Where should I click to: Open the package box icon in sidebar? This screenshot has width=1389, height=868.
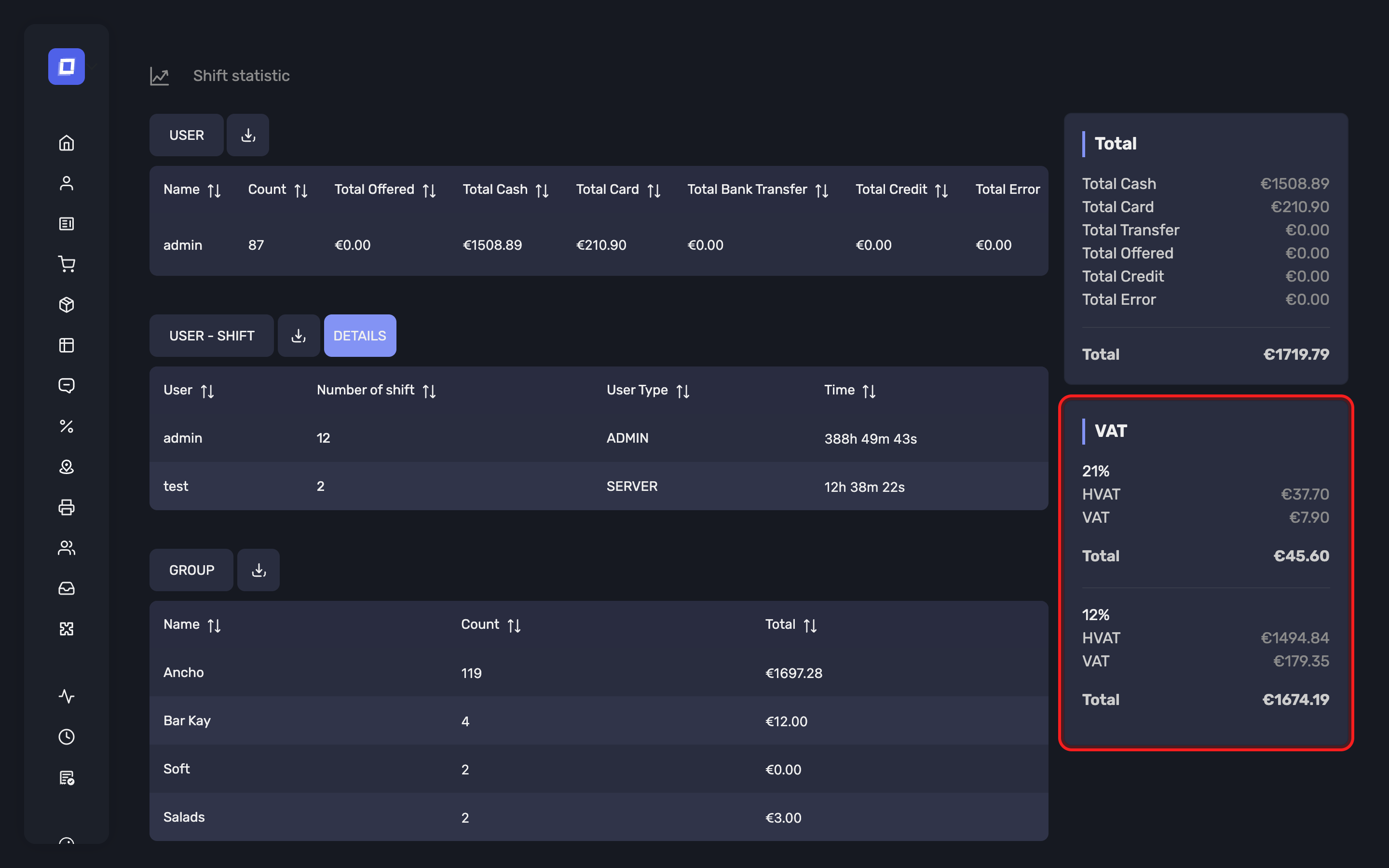pos(67,304)
